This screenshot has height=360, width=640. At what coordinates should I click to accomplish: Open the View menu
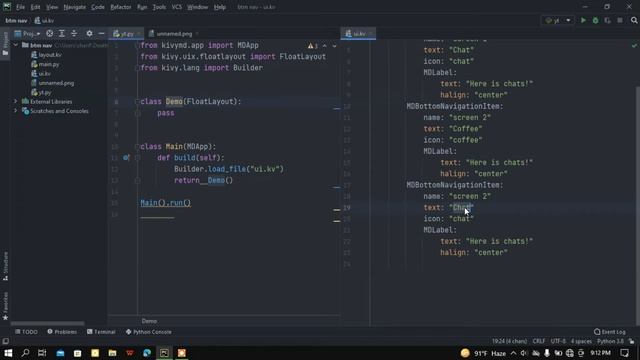tap(52, 7)
